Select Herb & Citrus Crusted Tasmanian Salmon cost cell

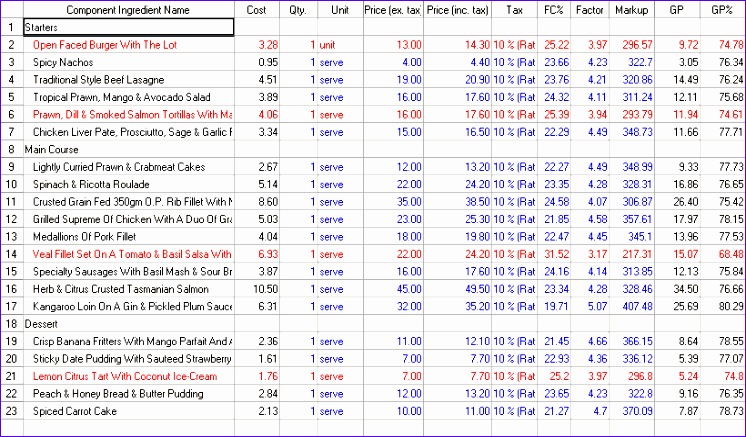pos(257,288)
